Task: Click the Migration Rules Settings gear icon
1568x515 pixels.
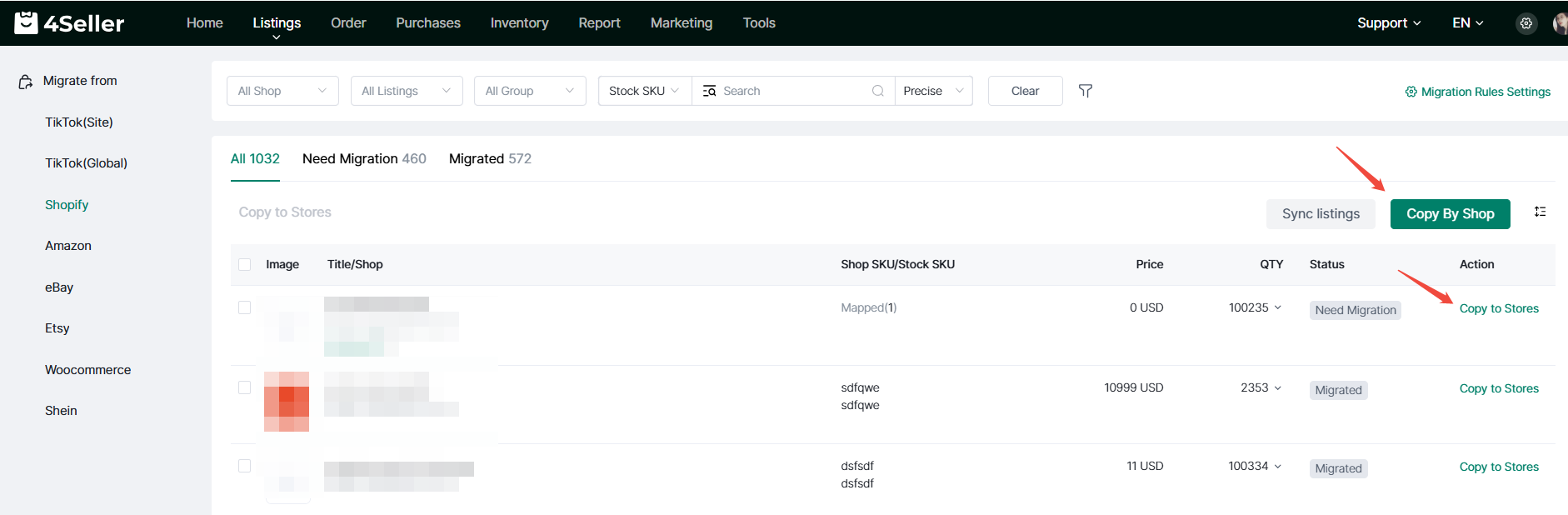Action: (x=1411, y=92)
